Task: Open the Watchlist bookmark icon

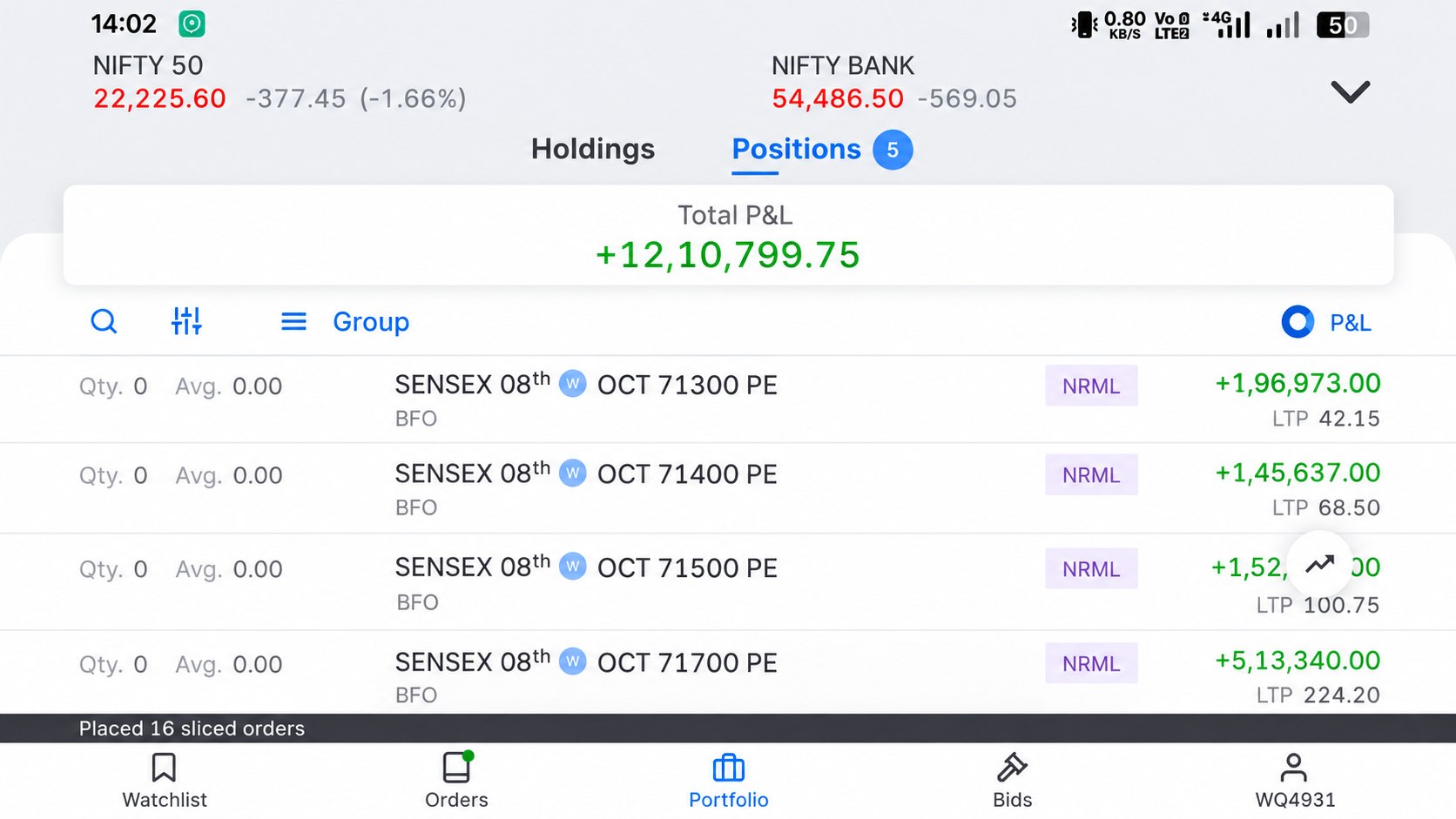Action: tap(164, 768)
